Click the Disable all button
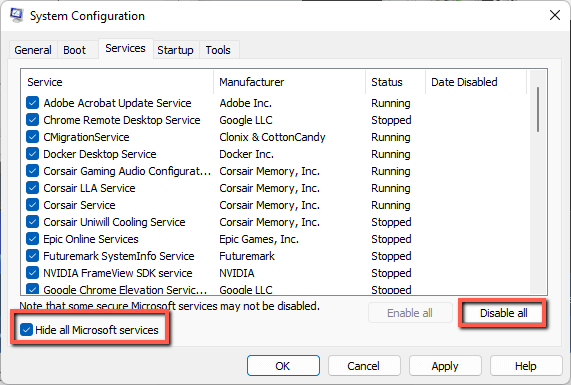This screenshot has height=385, width=571. click(x=503, y=313)
